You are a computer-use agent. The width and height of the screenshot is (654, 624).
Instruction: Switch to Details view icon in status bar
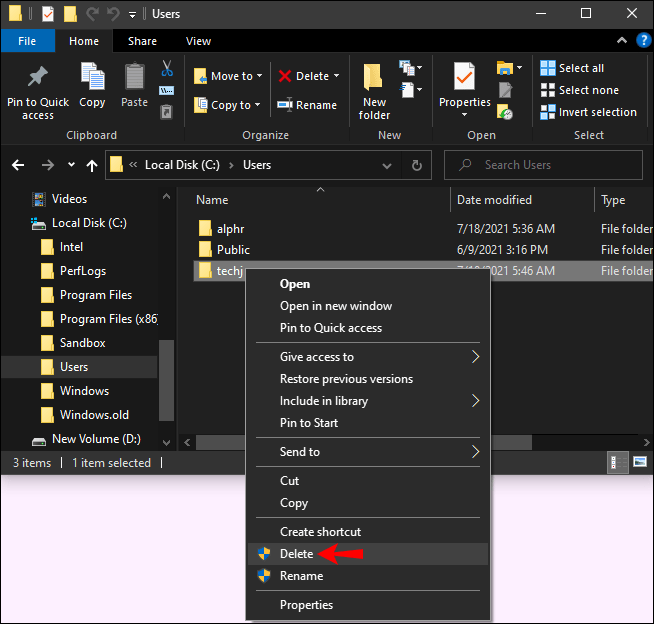617,463
